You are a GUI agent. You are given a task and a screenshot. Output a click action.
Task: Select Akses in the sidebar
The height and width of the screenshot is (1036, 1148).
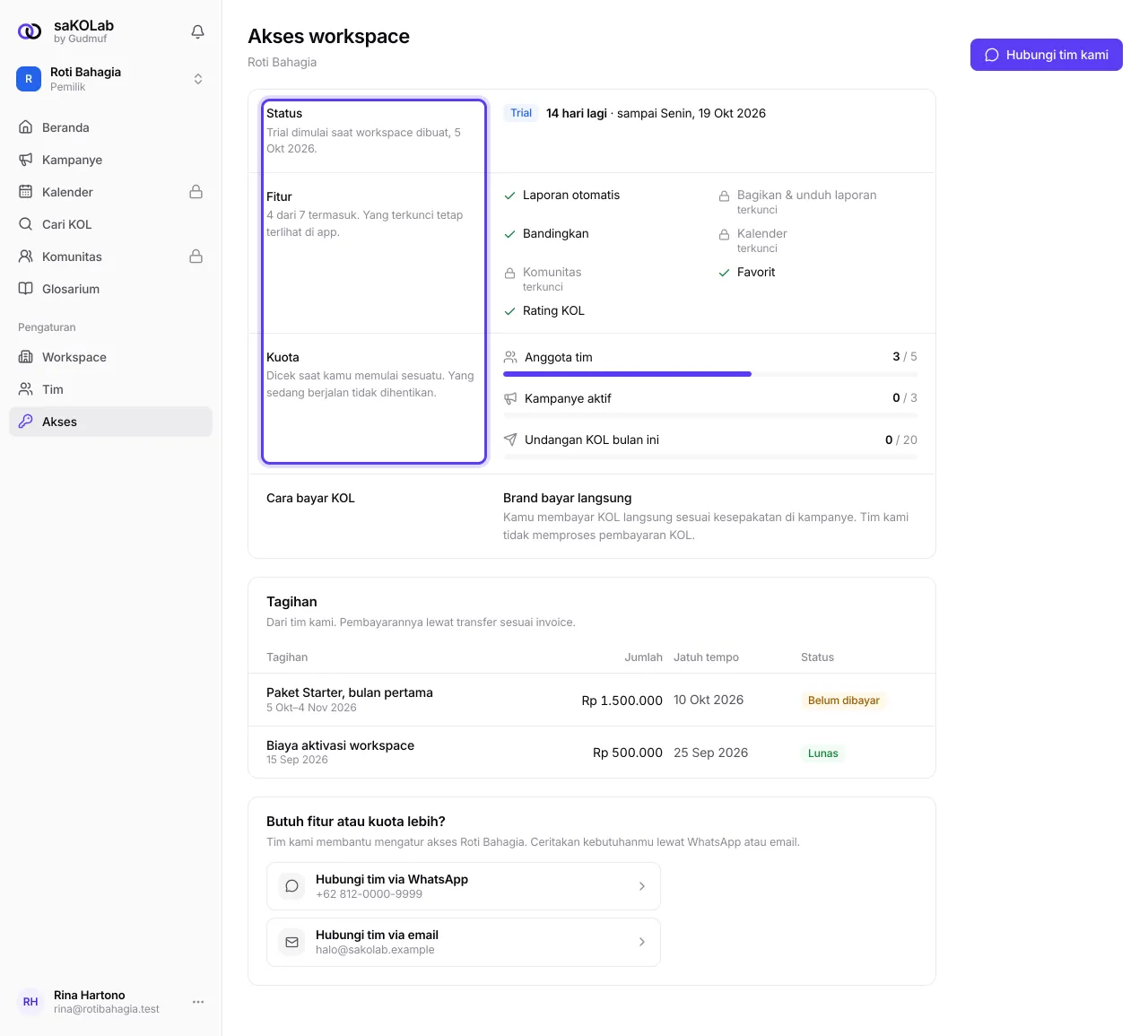tap(111, 422)
